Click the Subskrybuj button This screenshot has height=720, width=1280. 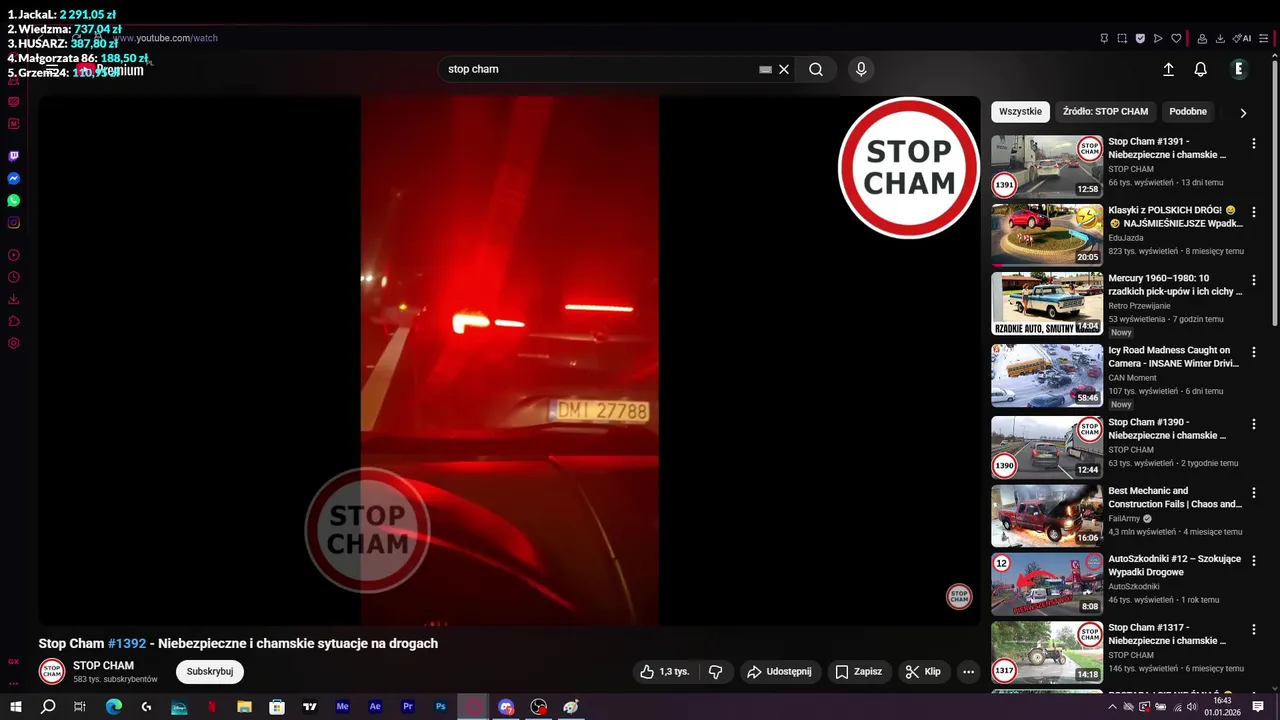[x=210, y=672]
